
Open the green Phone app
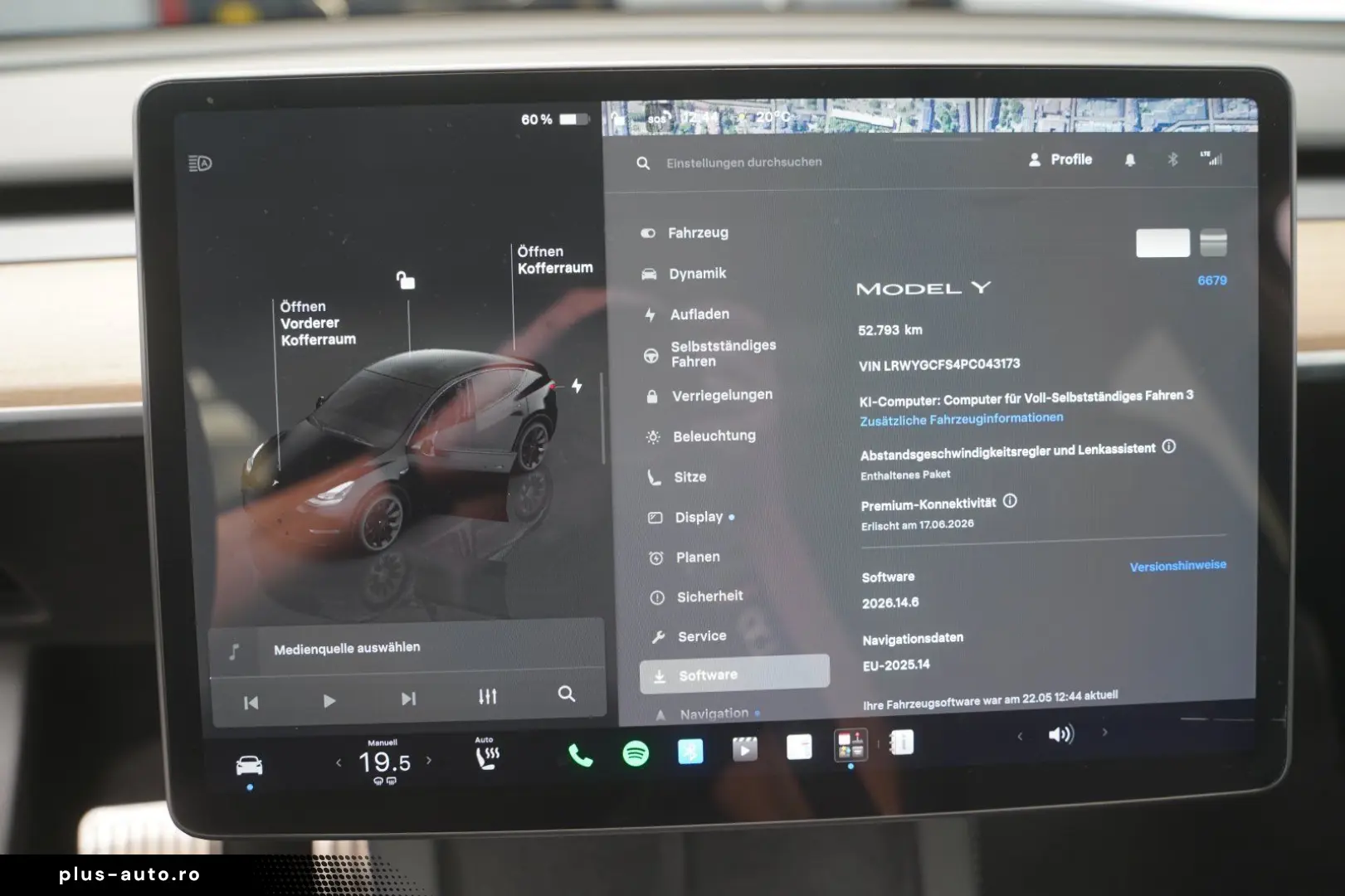[x=580, y=755]
